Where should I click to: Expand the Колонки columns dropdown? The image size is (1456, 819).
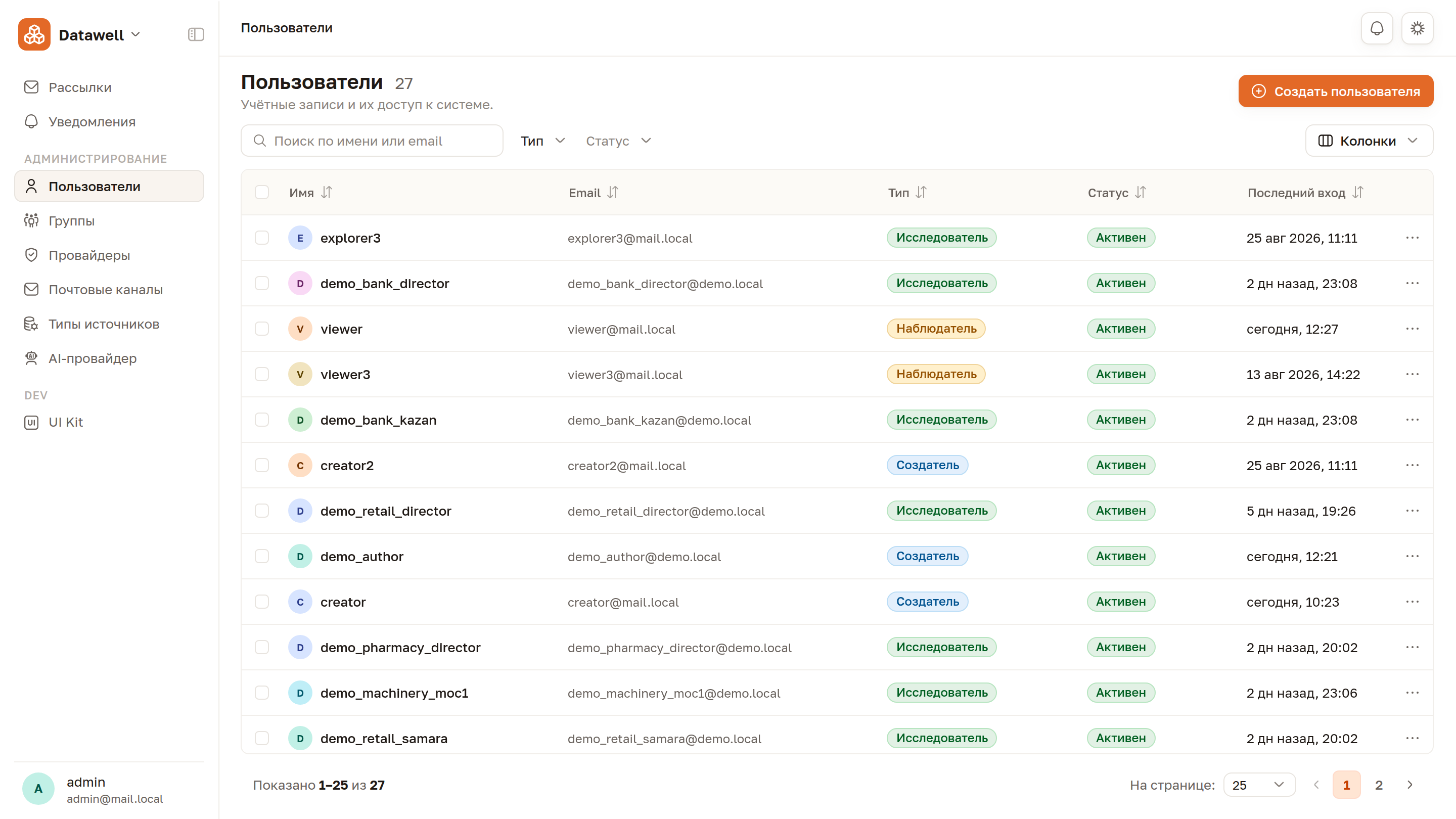pyautogui.click(x=1369, y=141)
